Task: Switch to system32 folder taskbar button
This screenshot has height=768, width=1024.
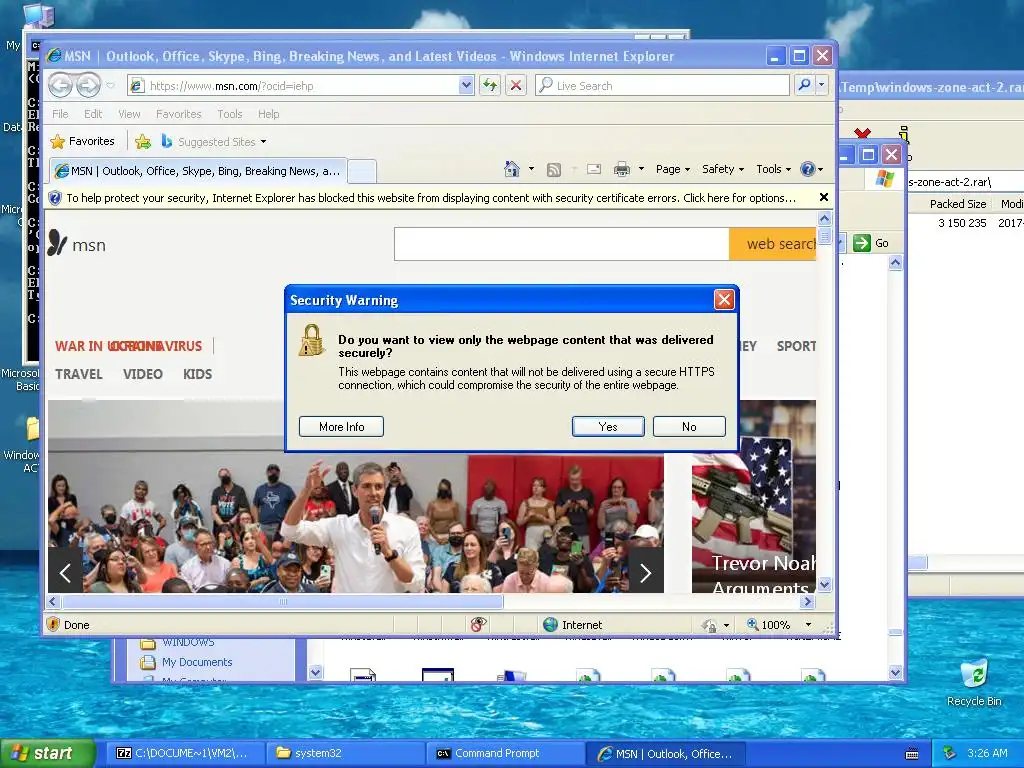Action: (346, 753)
